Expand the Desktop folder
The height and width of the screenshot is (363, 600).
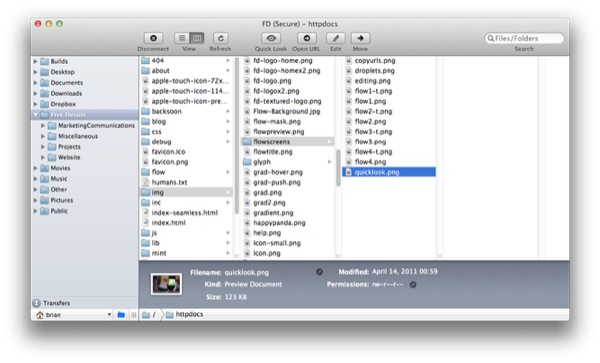point(35,72)
